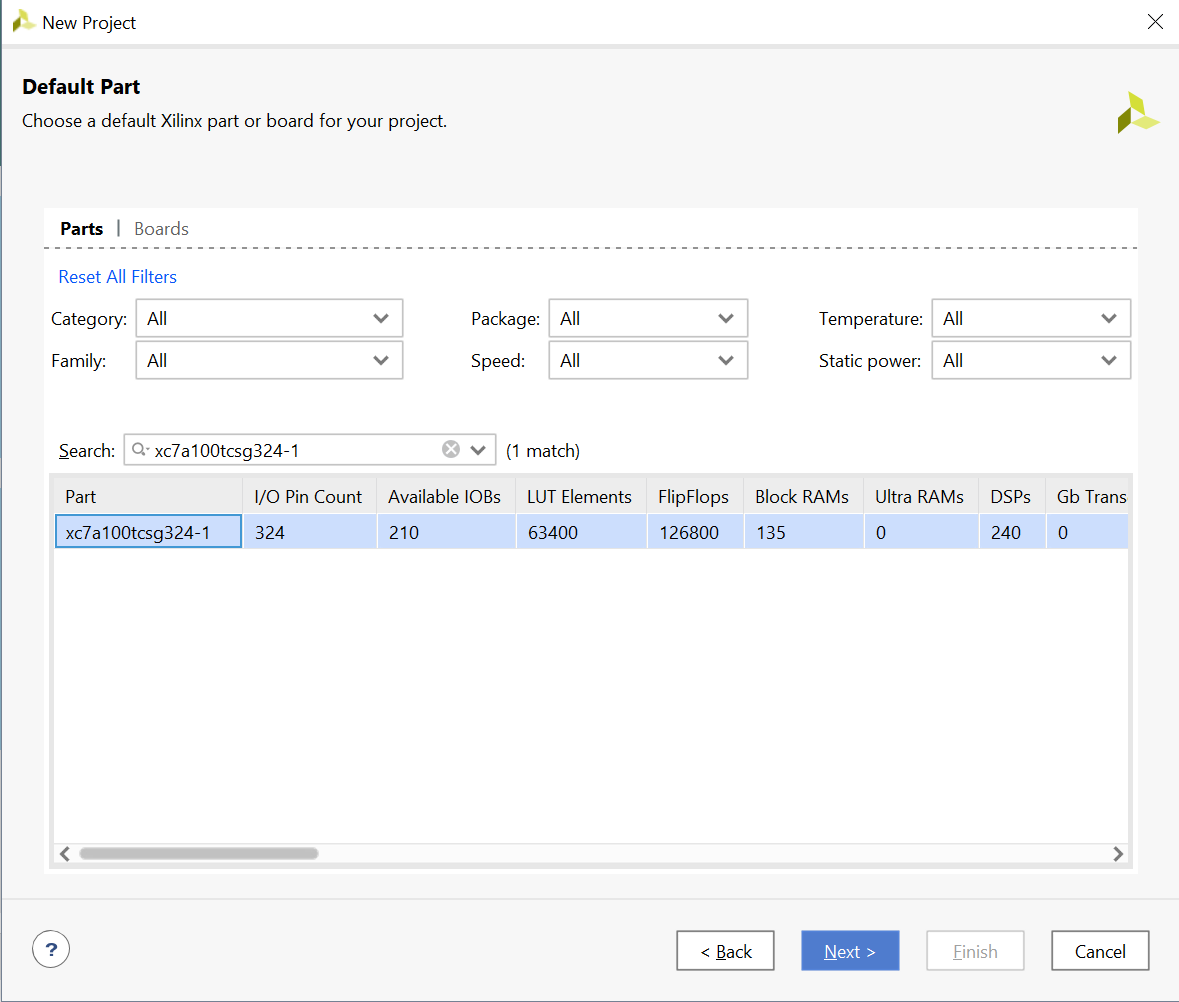Click the help question mark icon
Screen dimensions: 1179x1002
pyautogui.click(x=51, y=948)
